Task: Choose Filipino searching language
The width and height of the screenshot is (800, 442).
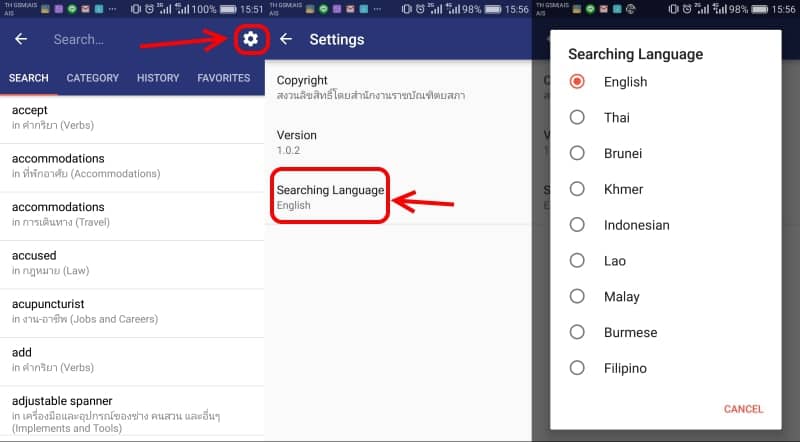Action: (x=577, y=368)
